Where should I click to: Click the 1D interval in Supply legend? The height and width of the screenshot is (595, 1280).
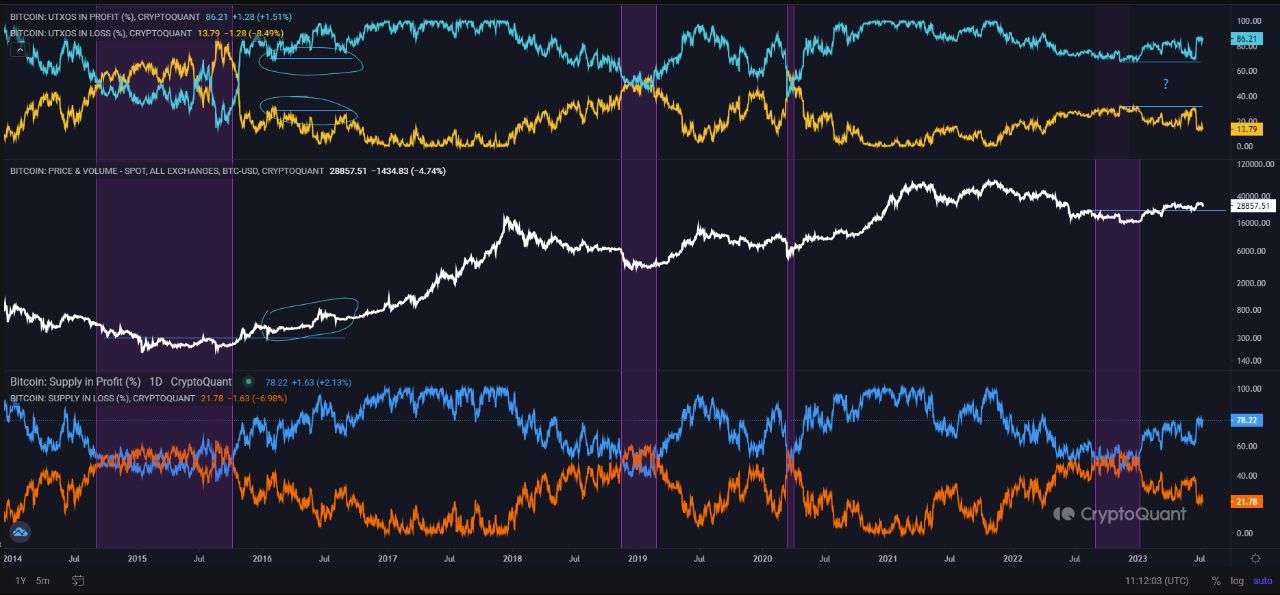click(157, 382)
